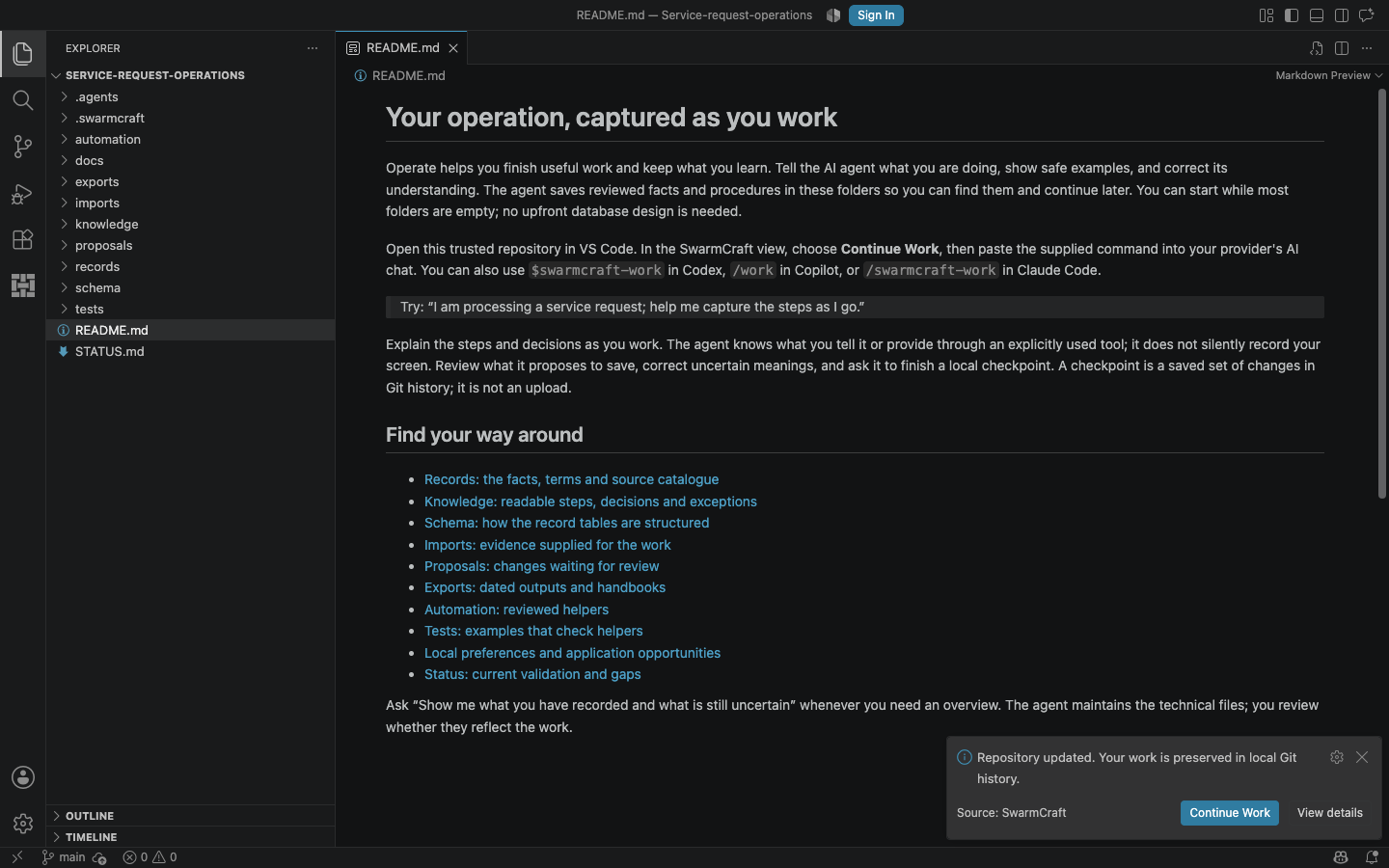Open the Accounts menu icon
Screen dimensions: 1389x868
[23, 777]
